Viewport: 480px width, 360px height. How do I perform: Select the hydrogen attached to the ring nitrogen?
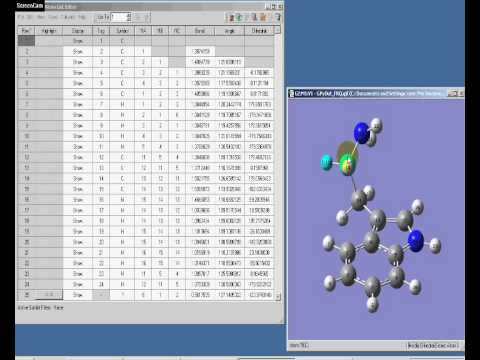coord(435,246)
